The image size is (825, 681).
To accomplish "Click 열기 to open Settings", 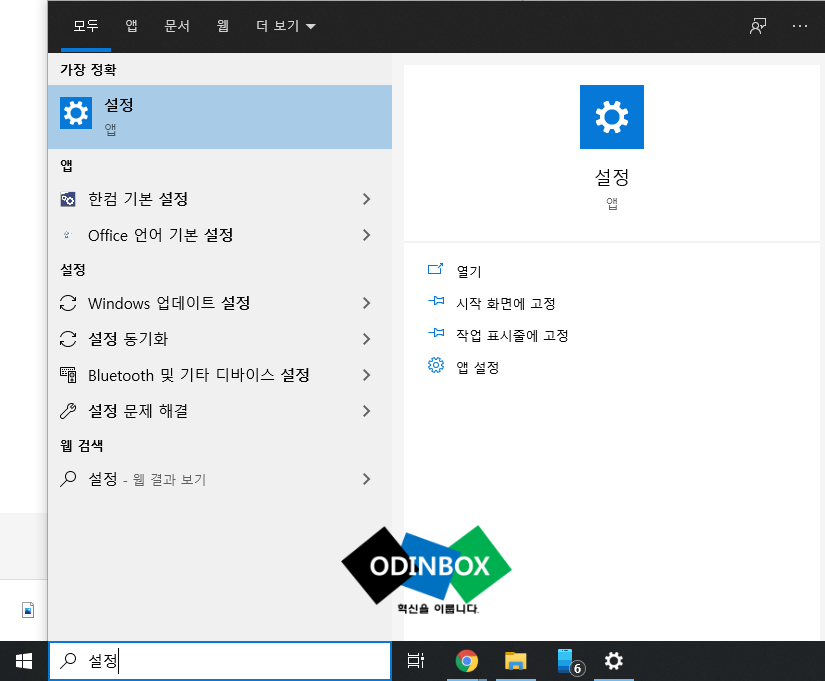I will 468,272.
